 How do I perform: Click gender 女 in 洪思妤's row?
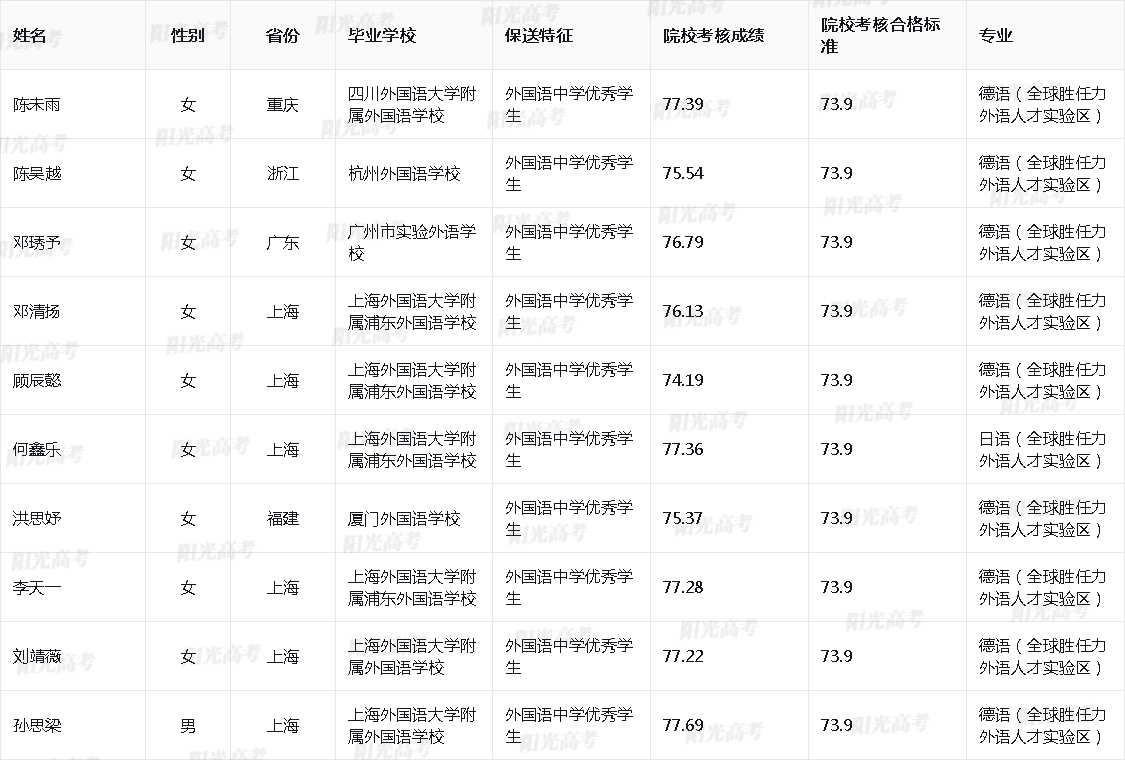188,518
